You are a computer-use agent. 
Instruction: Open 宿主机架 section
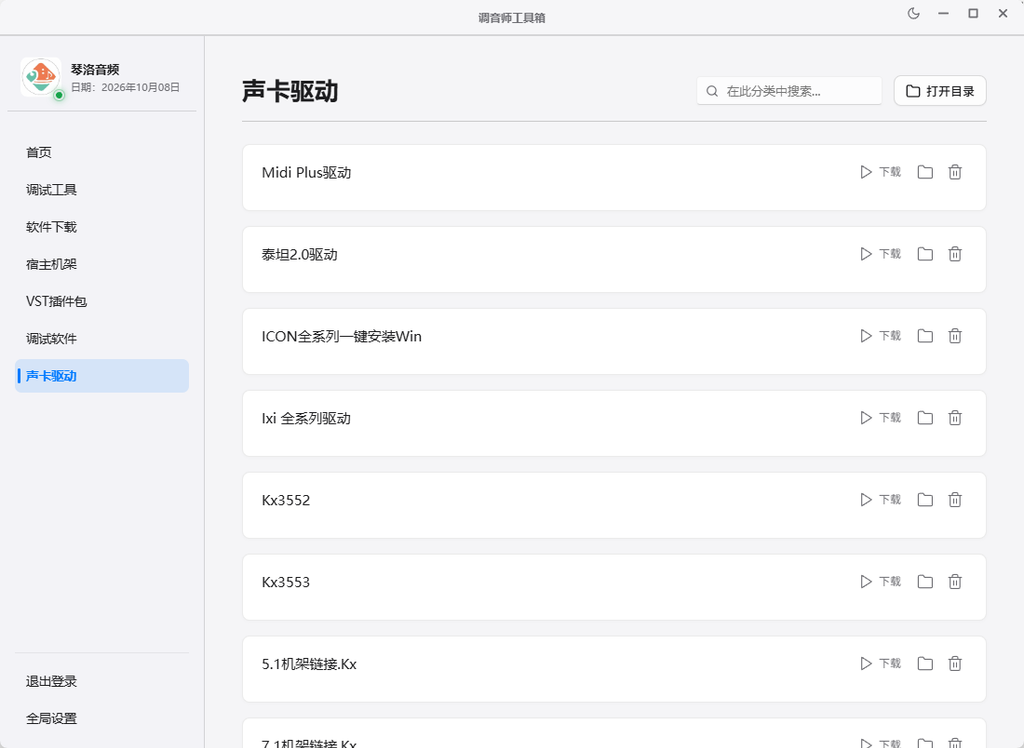pos(102,264)
